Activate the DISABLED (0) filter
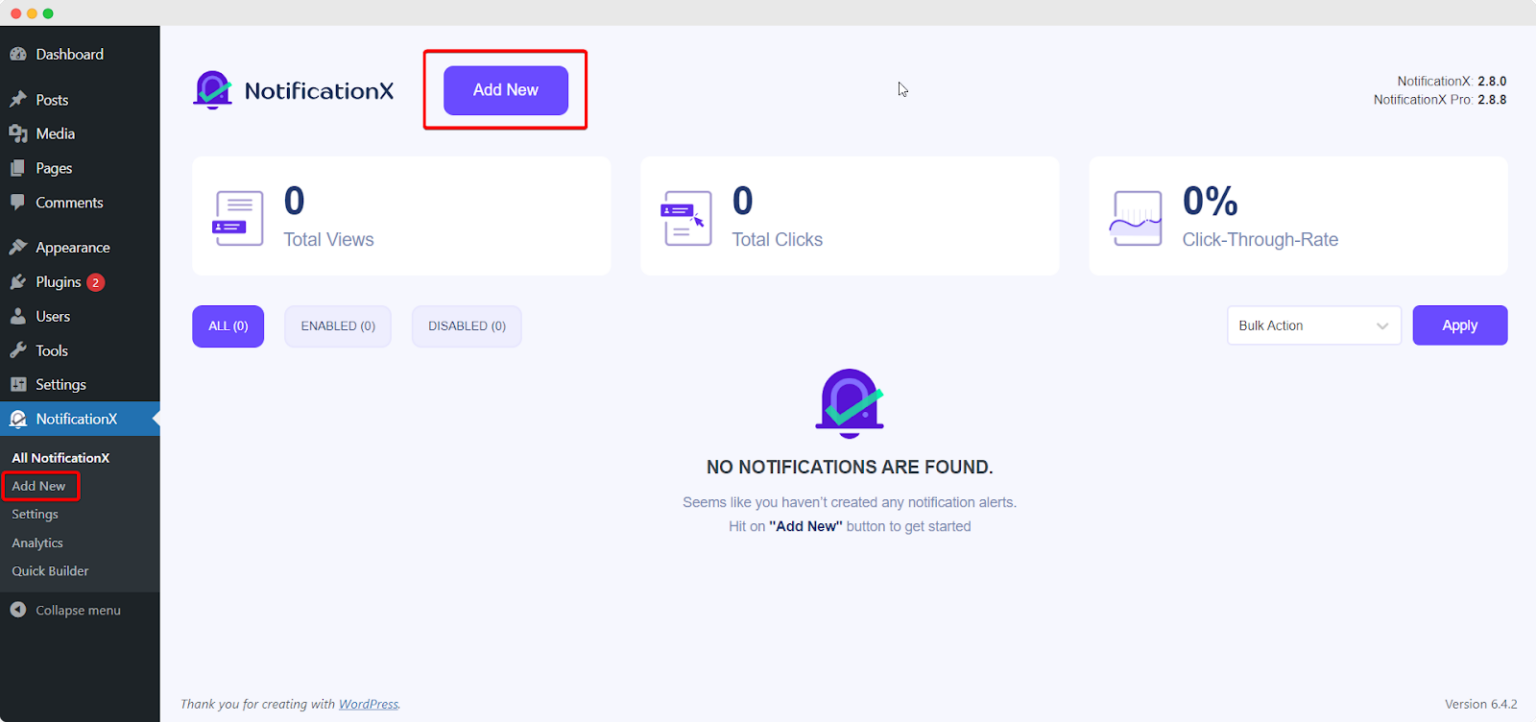The image size is (1536, 722). [466, 326]
